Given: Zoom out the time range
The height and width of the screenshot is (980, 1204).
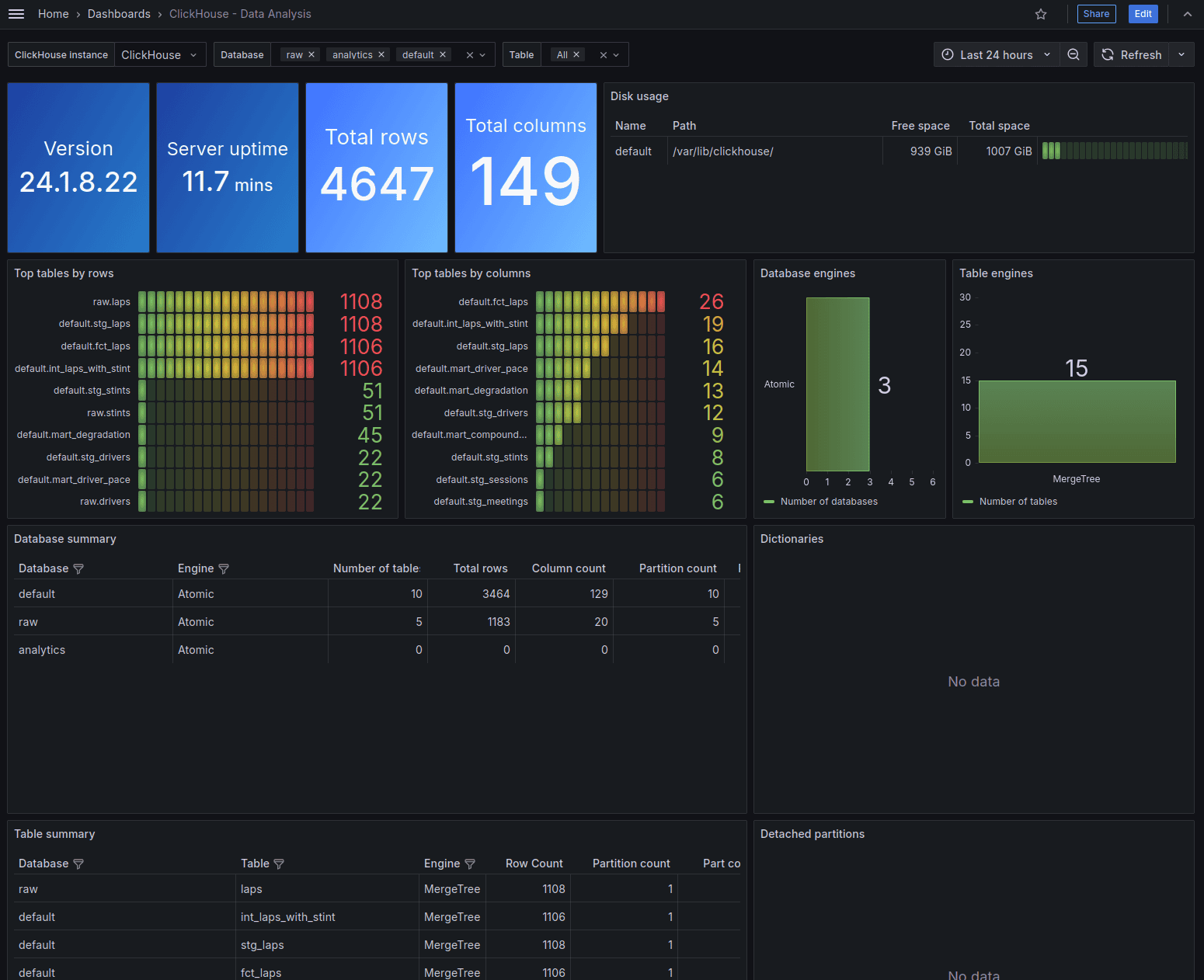Looking at the screenshot, I should [1074, 54].
